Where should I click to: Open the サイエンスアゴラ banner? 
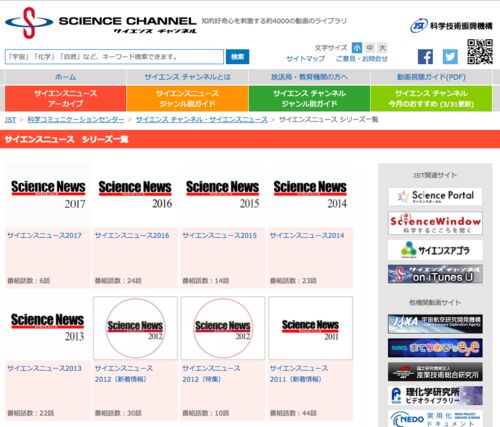click(435, 250)
